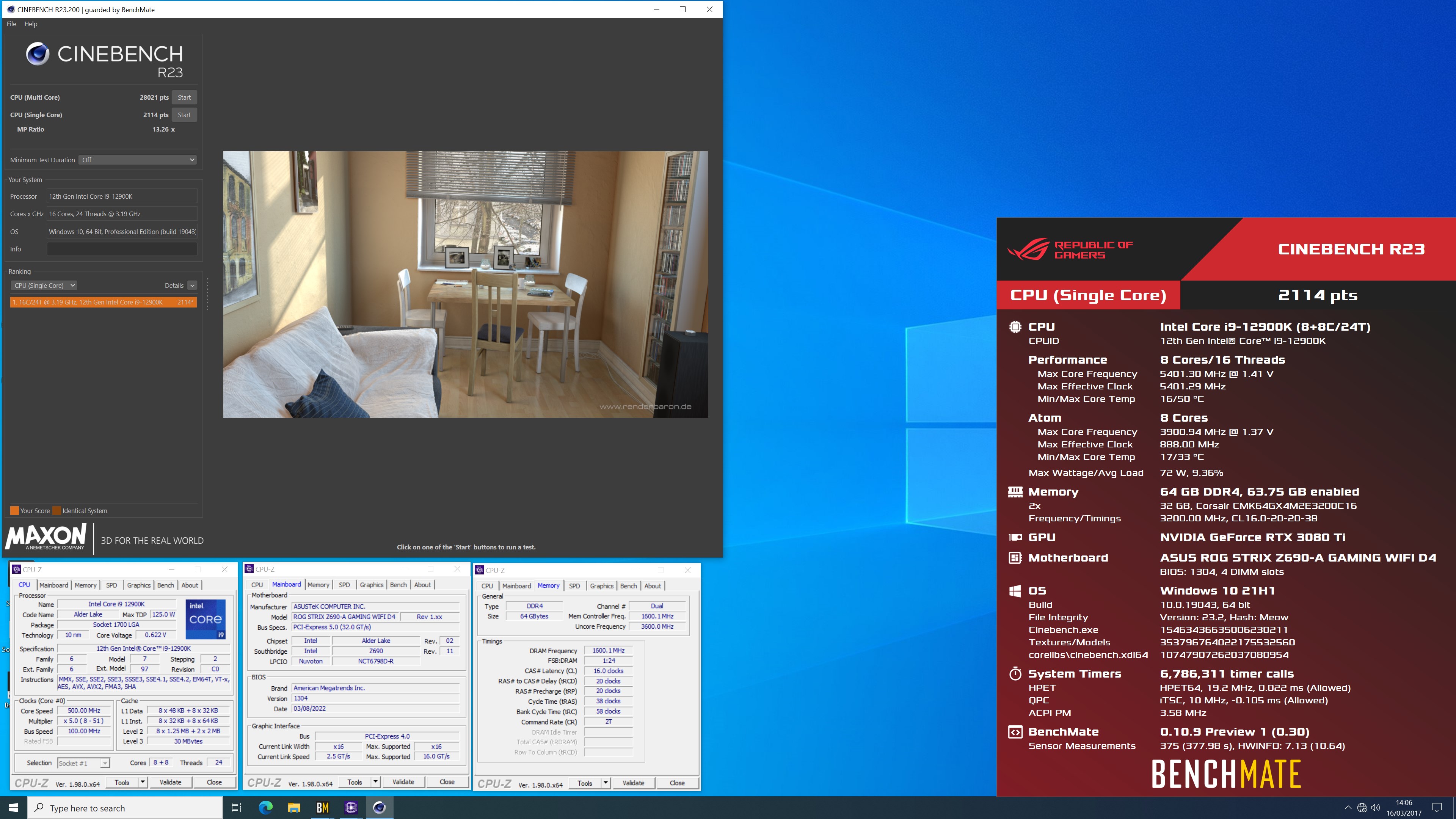The height and width of the screenshot is (819, 1456).
Task: Click the Identical System legend swatch
Action: (56, 510)
